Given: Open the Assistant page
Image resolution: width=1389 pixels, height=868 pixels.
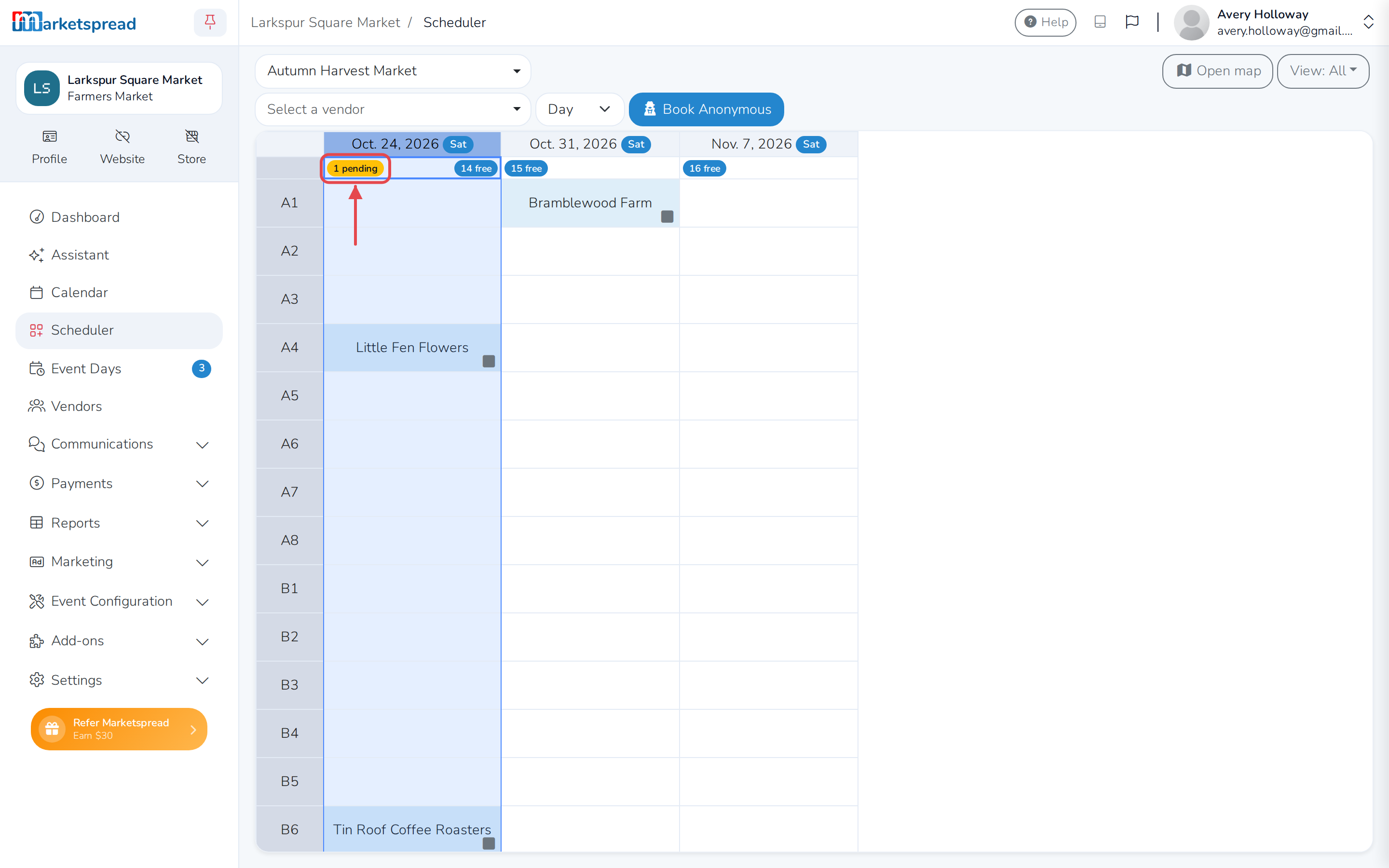Looking at the screenshot, I should click(x=119, y=255).
